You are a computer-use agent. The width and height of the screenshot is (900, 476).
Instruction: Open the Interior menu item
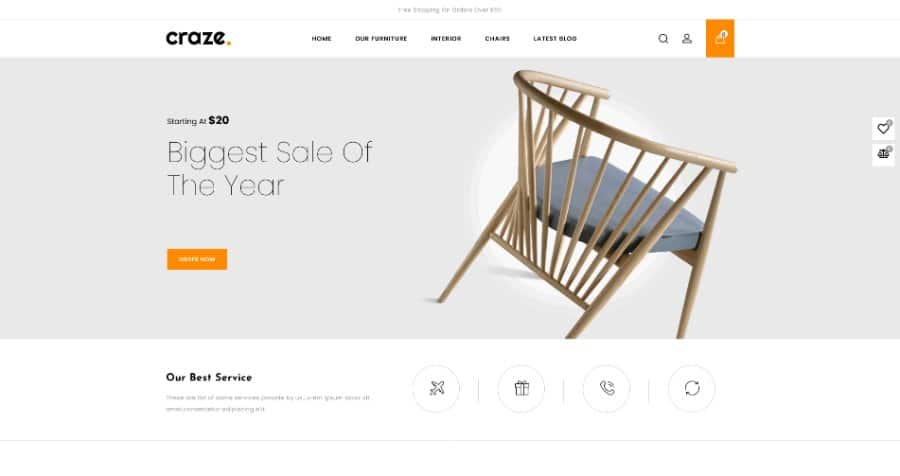[x=446, y=38]
